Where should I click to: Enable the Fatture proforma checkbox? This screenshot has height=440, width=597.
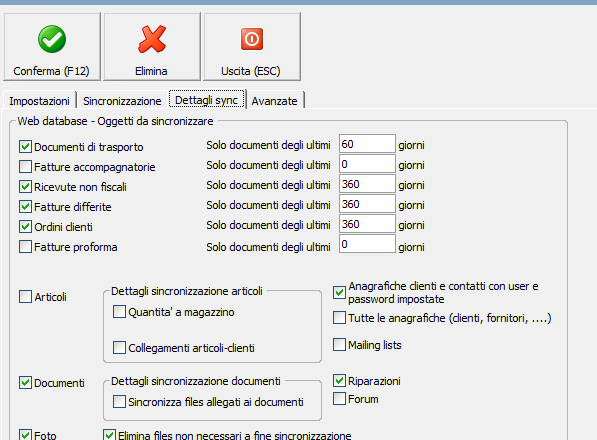(x=25, y=247)
